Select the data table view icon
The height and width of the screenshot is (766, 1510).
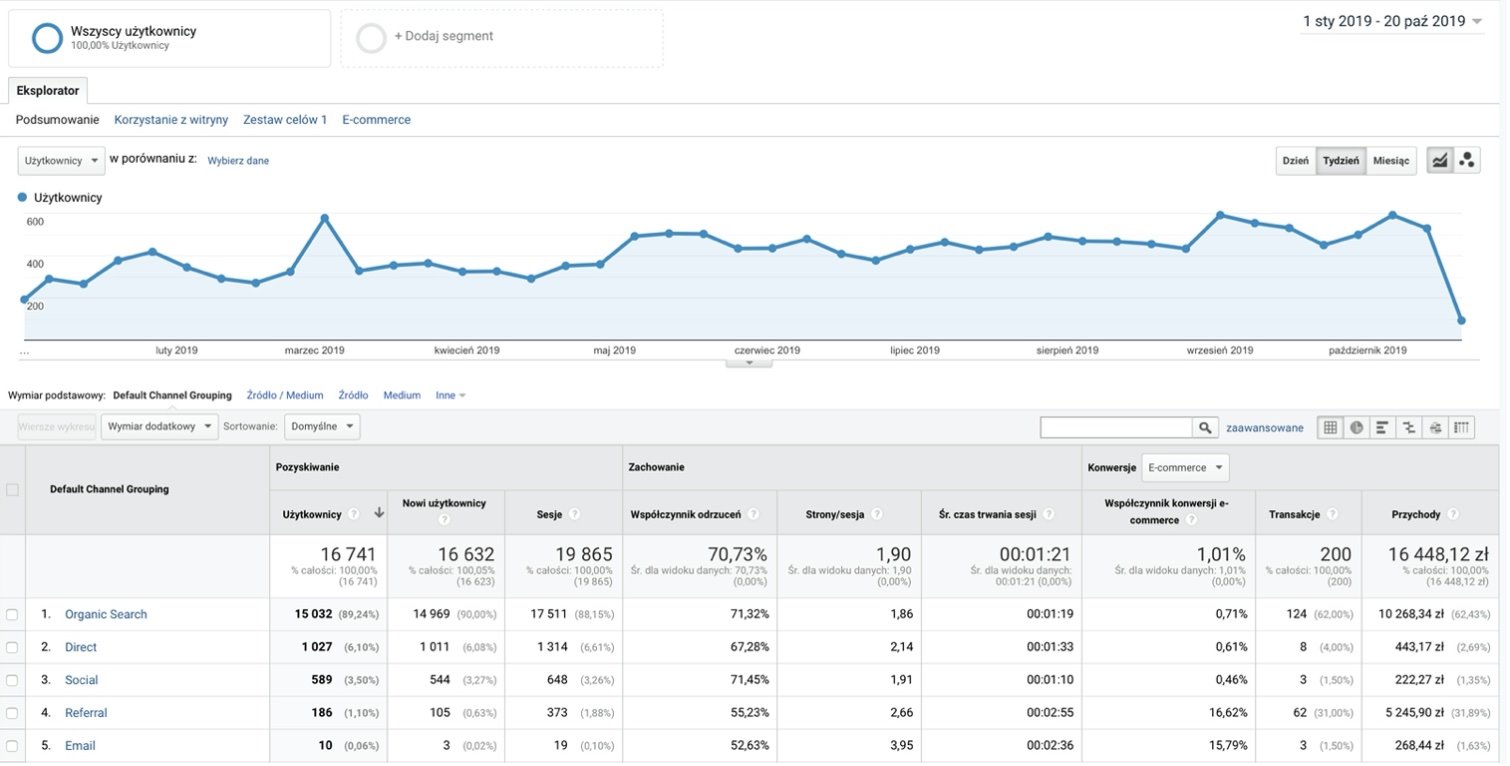point(1330,428)
